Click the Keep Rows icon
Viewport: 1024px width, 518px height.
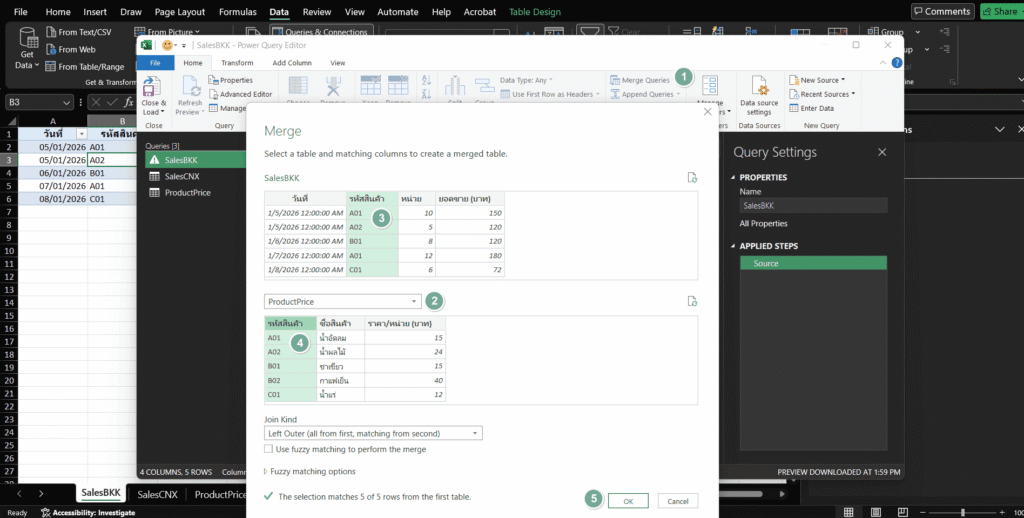370,86
